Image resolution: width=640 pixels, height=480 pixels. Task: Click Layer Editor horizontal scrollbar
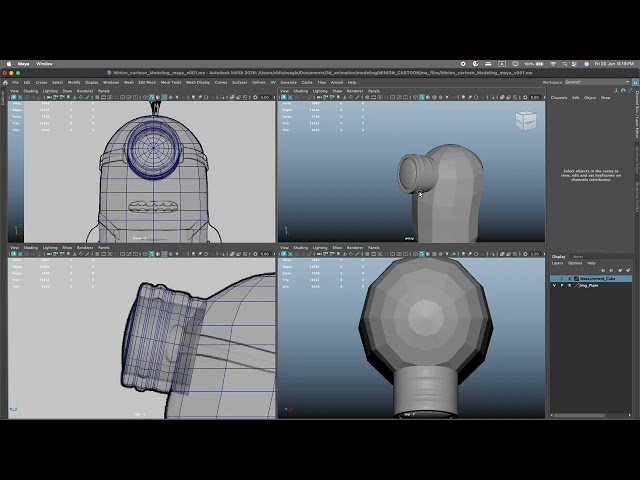[x=579, y=415]
